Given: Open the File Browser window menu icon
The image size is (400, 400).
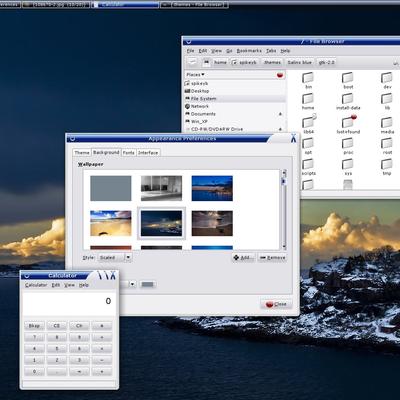Looking at the screenshot, I should coord(188,41).
